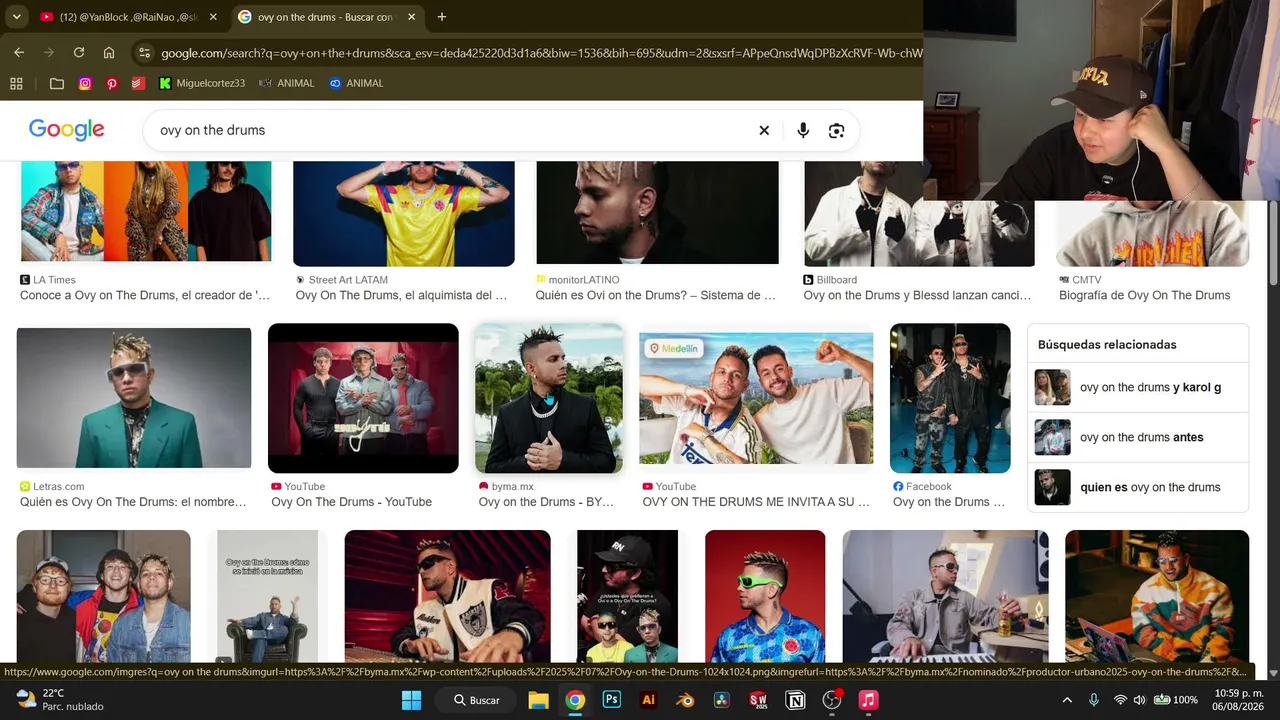
Task: Switch to the YouTube YanBlock tab
Action: [x=128, y=17]
